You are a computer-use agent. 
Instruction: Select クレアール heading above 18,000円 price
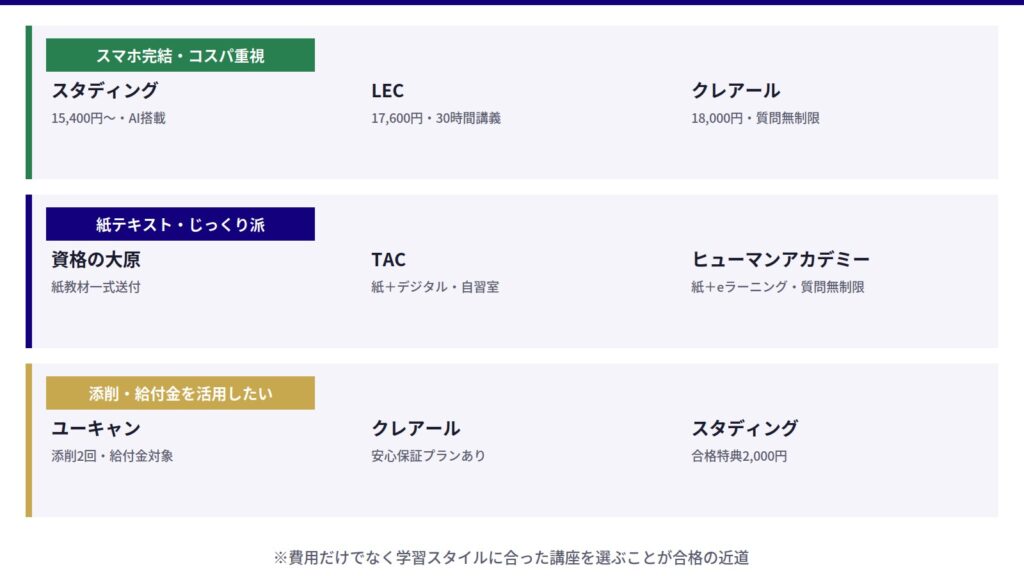[x=735, y=91]
